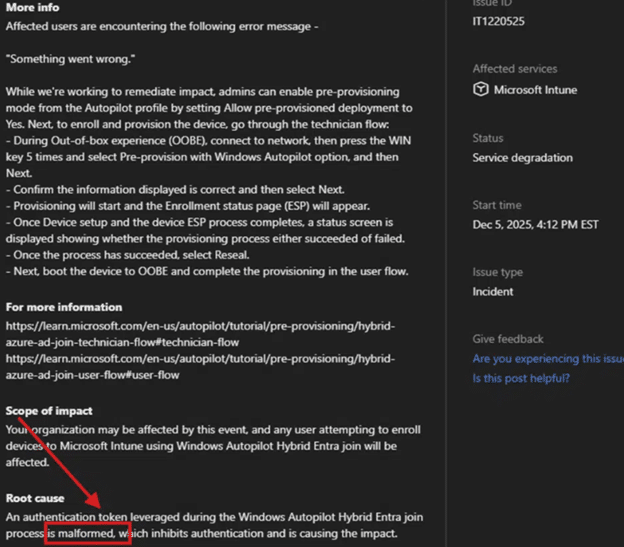The width and height of the screenshot is (624, 547).
Task: Click the step 'During Out-of-box experience (OOBE)'
Action: [209, 157]
